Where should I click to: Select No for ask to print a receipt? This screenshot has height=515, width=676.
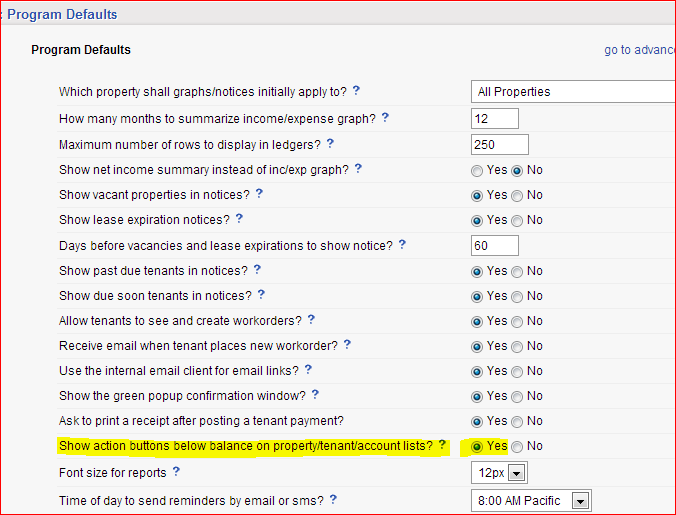[x=517, y=421]
